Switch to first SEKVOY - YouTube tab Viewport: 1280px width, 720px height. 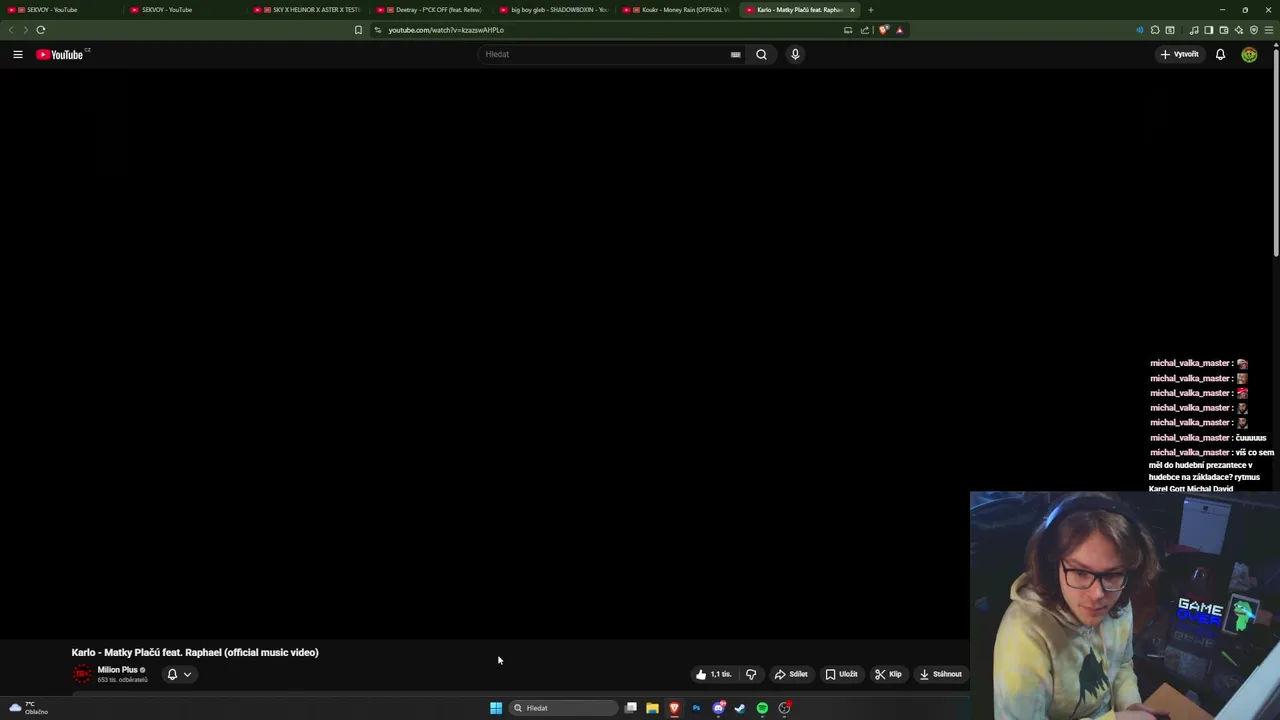tap(62, 10)
